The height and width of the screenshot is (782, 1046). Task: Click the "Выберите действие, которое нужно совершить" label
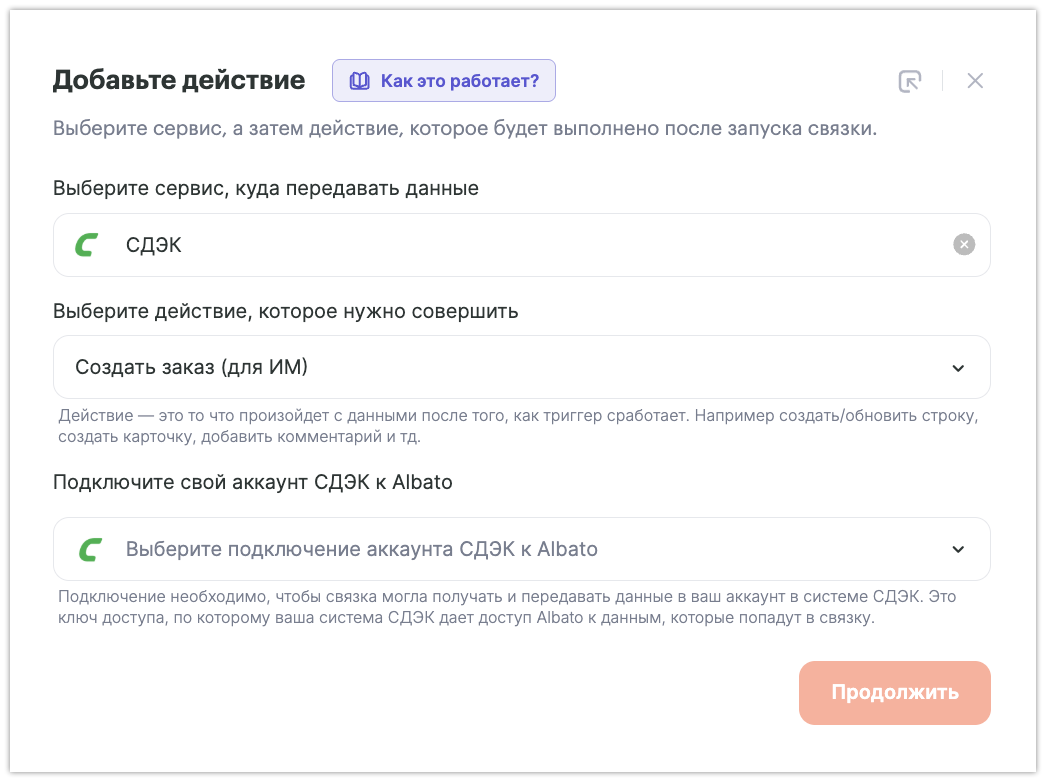click(x=286, y=310)
